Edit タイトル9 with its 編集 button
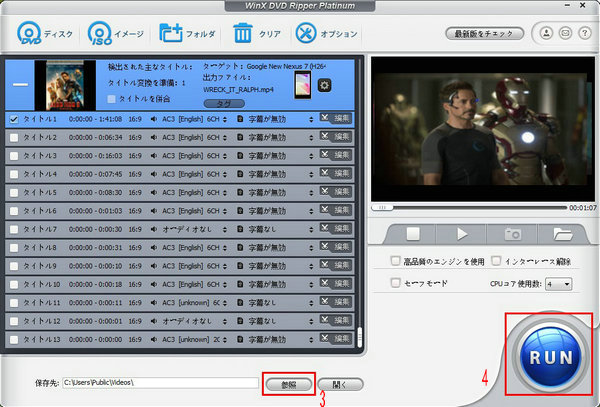The width and height of the screenshot is (600, 407). click(336, 265)
